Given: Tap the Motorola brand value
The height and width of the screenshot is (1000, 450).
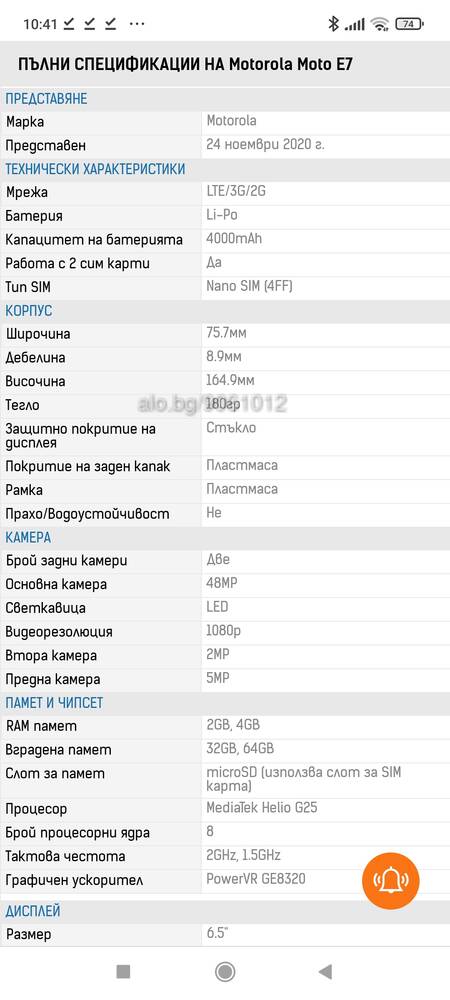Looking at the screenshot, I should [231, 121].
